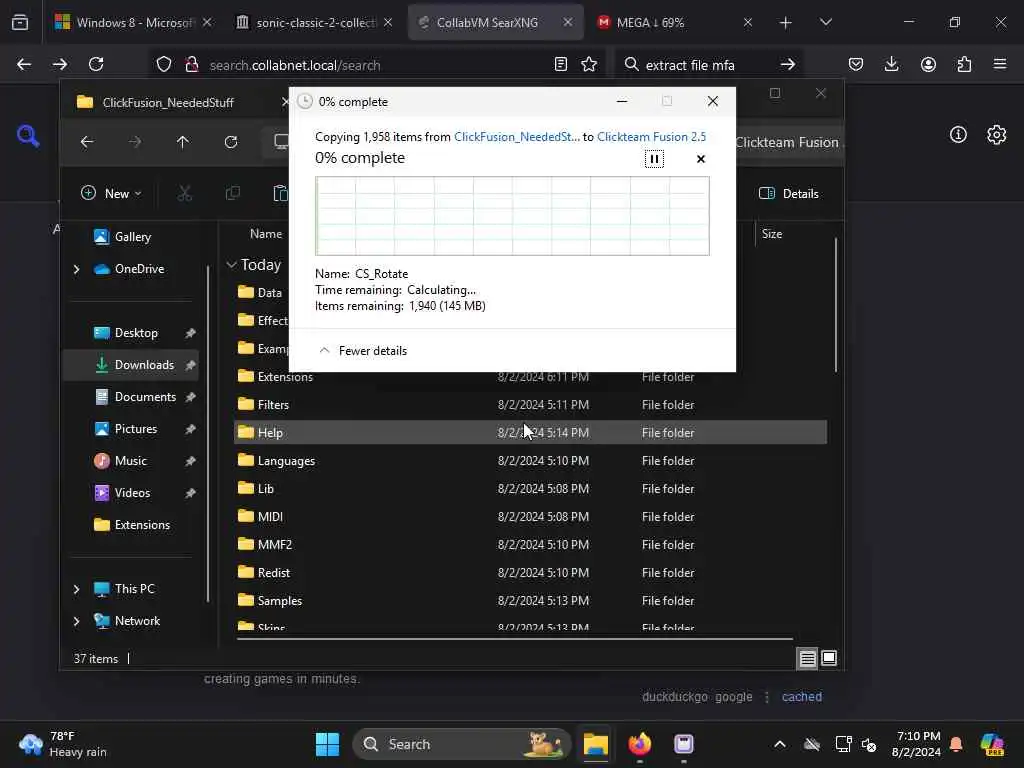Viewport: 1024px width, 768px height.
Task: Open the ClickFusion_NeededSt... source link
Action: tap(517, 136)
